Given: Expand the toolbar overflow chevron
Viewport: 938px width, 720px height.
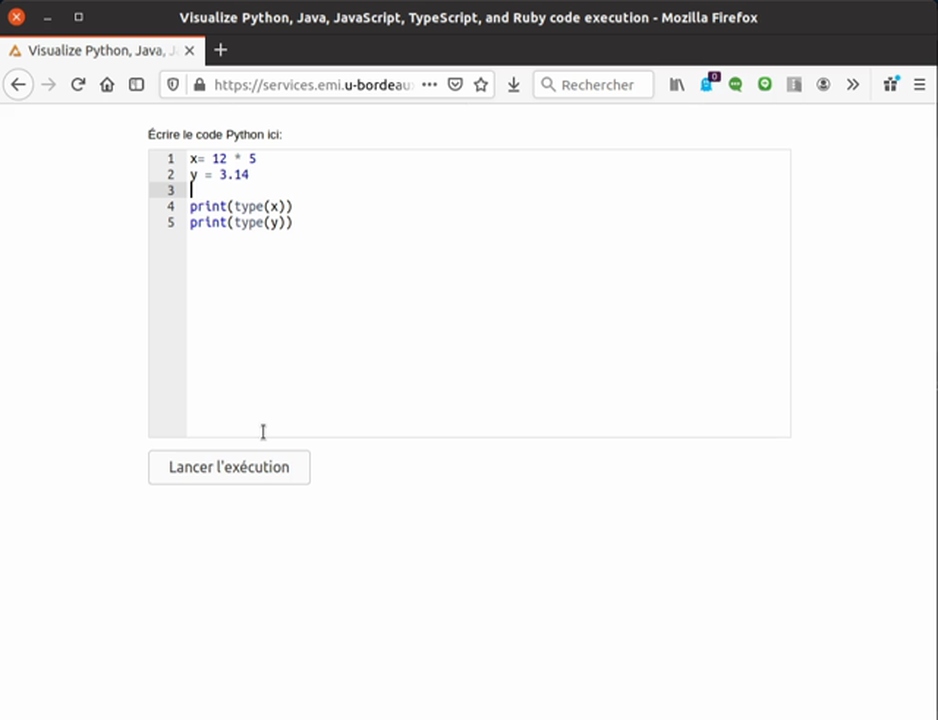Looking at the screenshot, I should tap(853, 85).
